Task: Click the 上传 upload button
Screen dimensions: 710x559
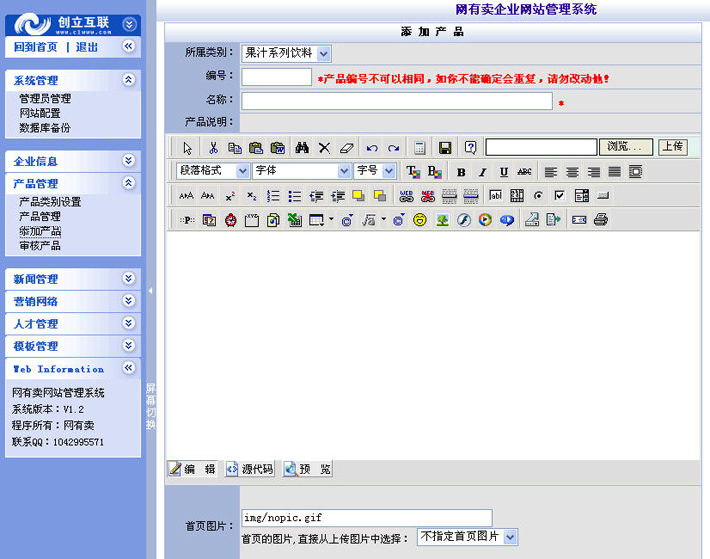Action: click(x=672, y=147)
